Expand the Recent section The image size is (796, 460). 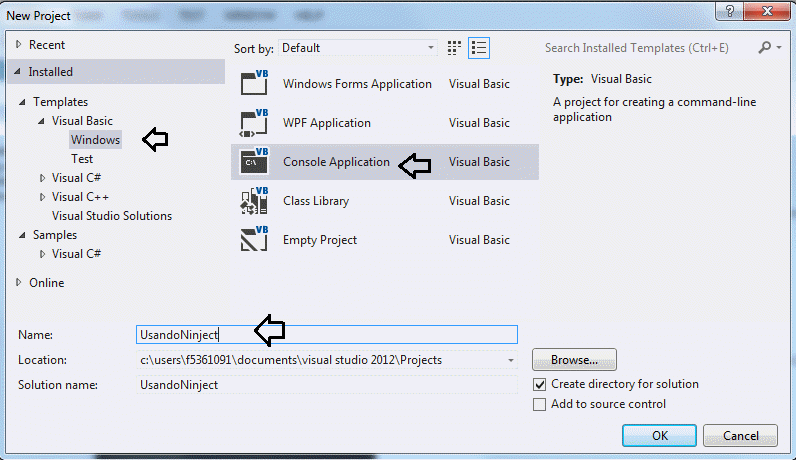click(x=19, y=44)
